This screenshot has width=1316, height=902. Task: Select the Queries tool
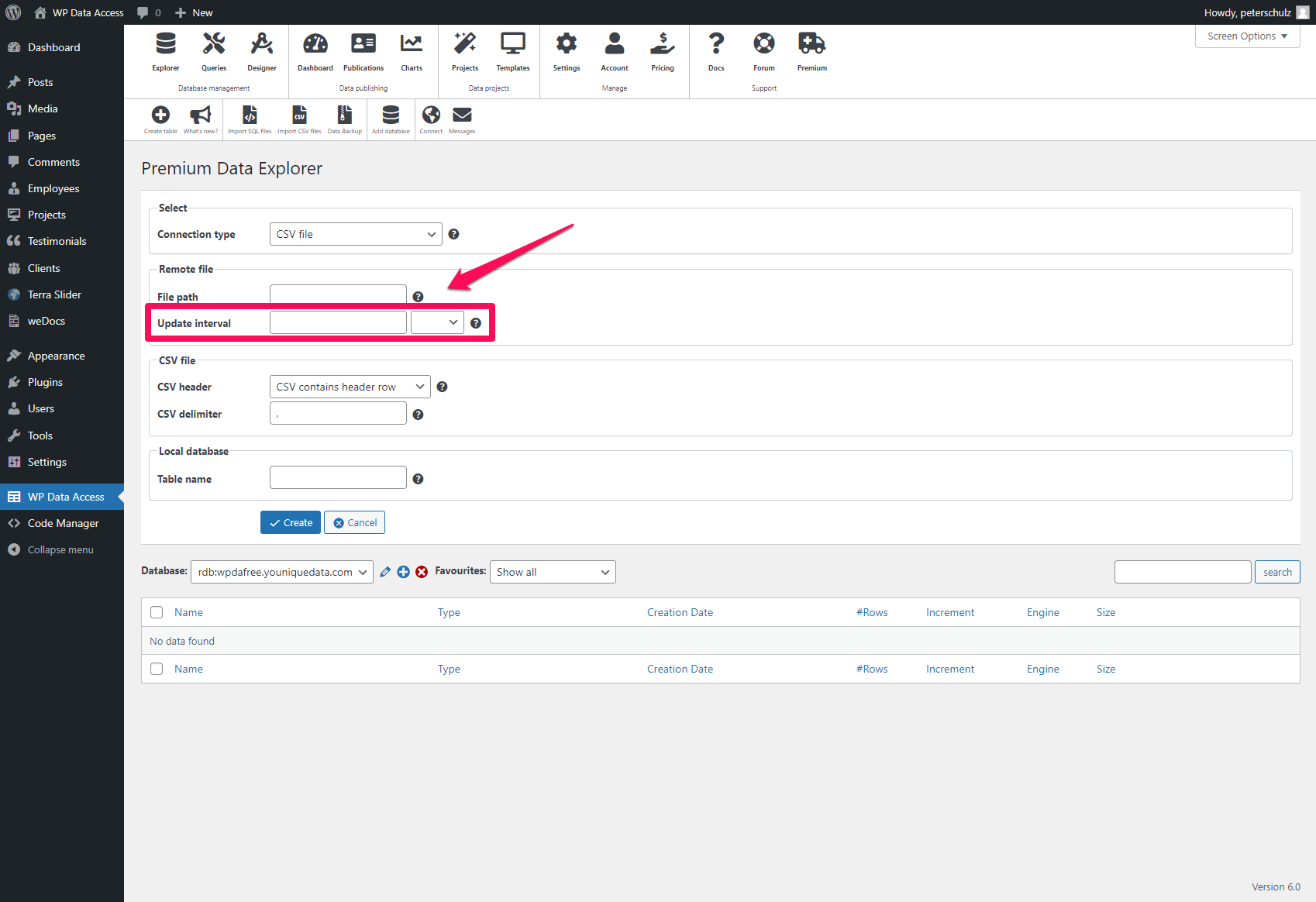pyautogui.click(x=213, y=50)
